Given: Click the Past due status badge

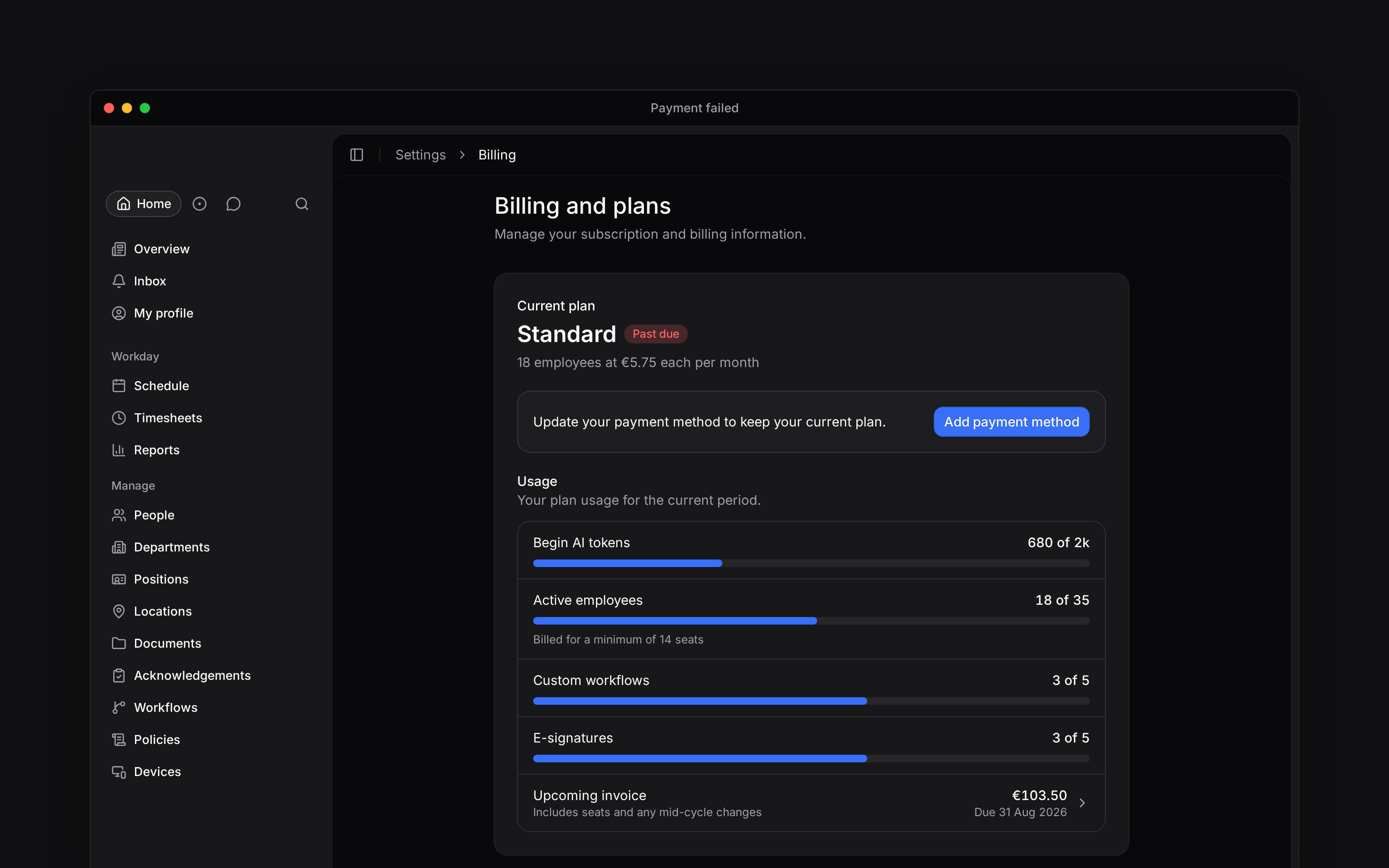Looking at the screenshot, I should 655,334.
